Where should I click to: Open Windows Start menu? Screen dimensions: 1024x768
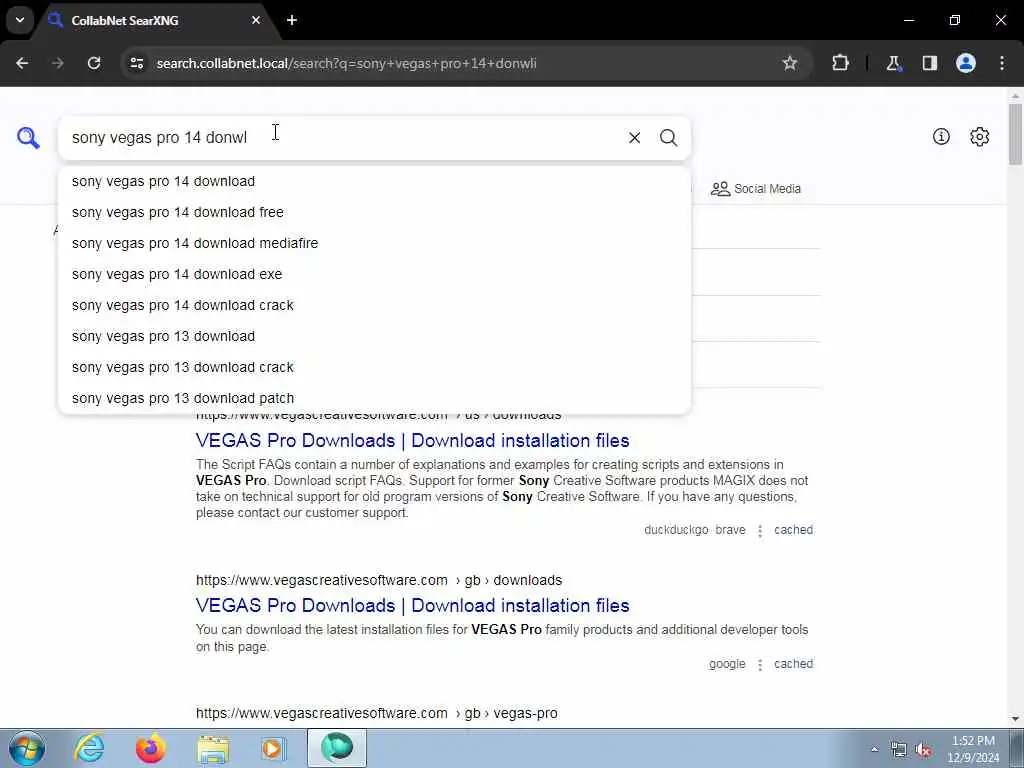pos(26,748)
